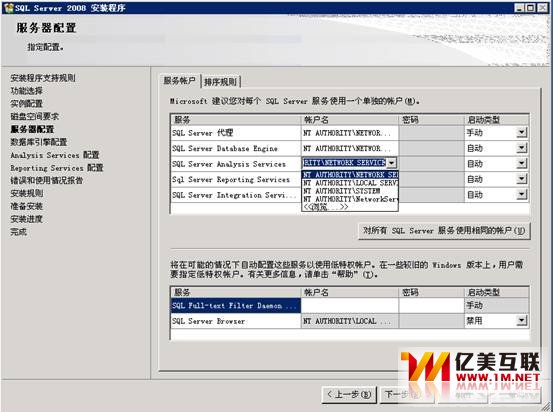
Task: Click 对所有 SQL Server 服务使用相同的帐户 button
Action: (444, 231)
